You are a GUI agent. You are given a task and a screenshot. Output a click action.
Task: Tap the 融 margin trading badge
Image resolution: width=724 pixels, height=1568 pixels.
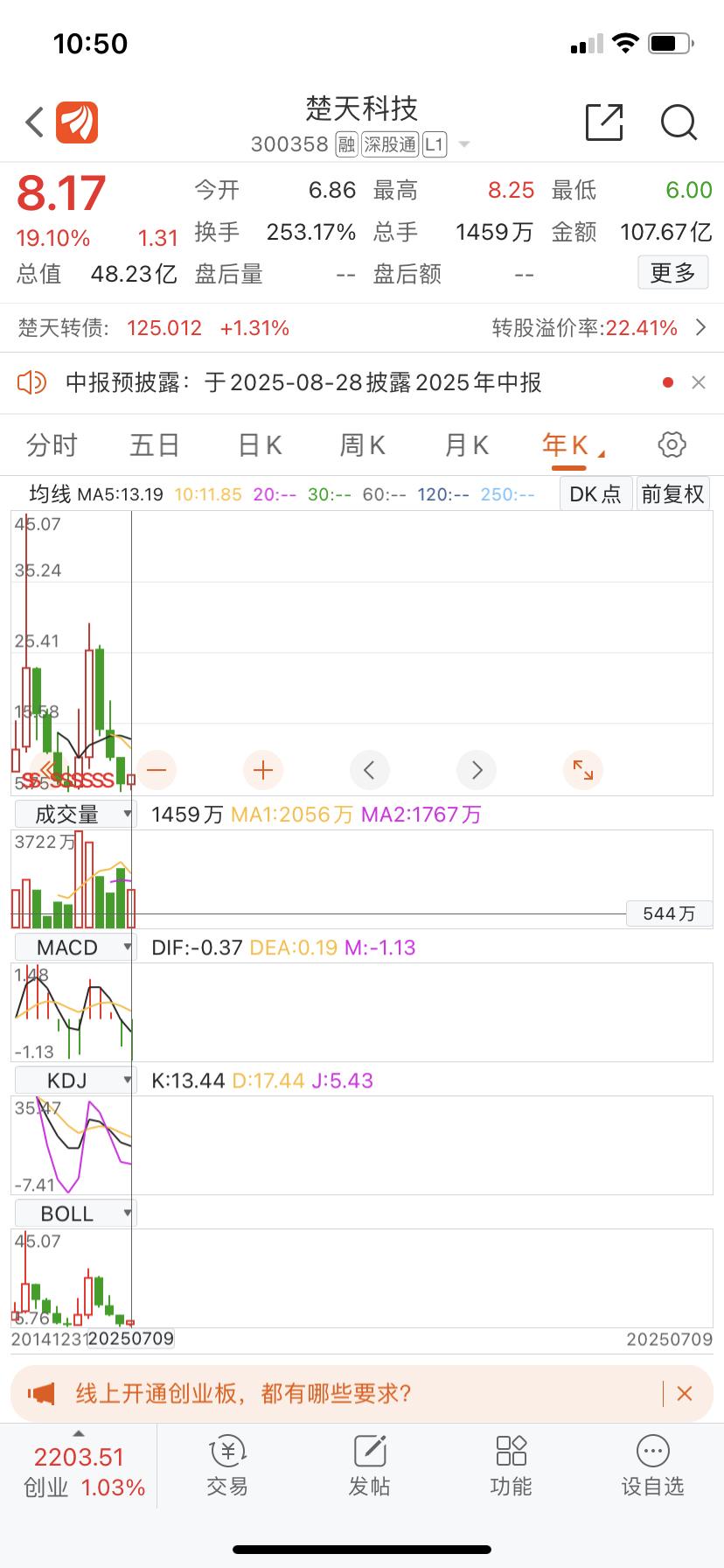pyautogui.click(x=346, y=144)
